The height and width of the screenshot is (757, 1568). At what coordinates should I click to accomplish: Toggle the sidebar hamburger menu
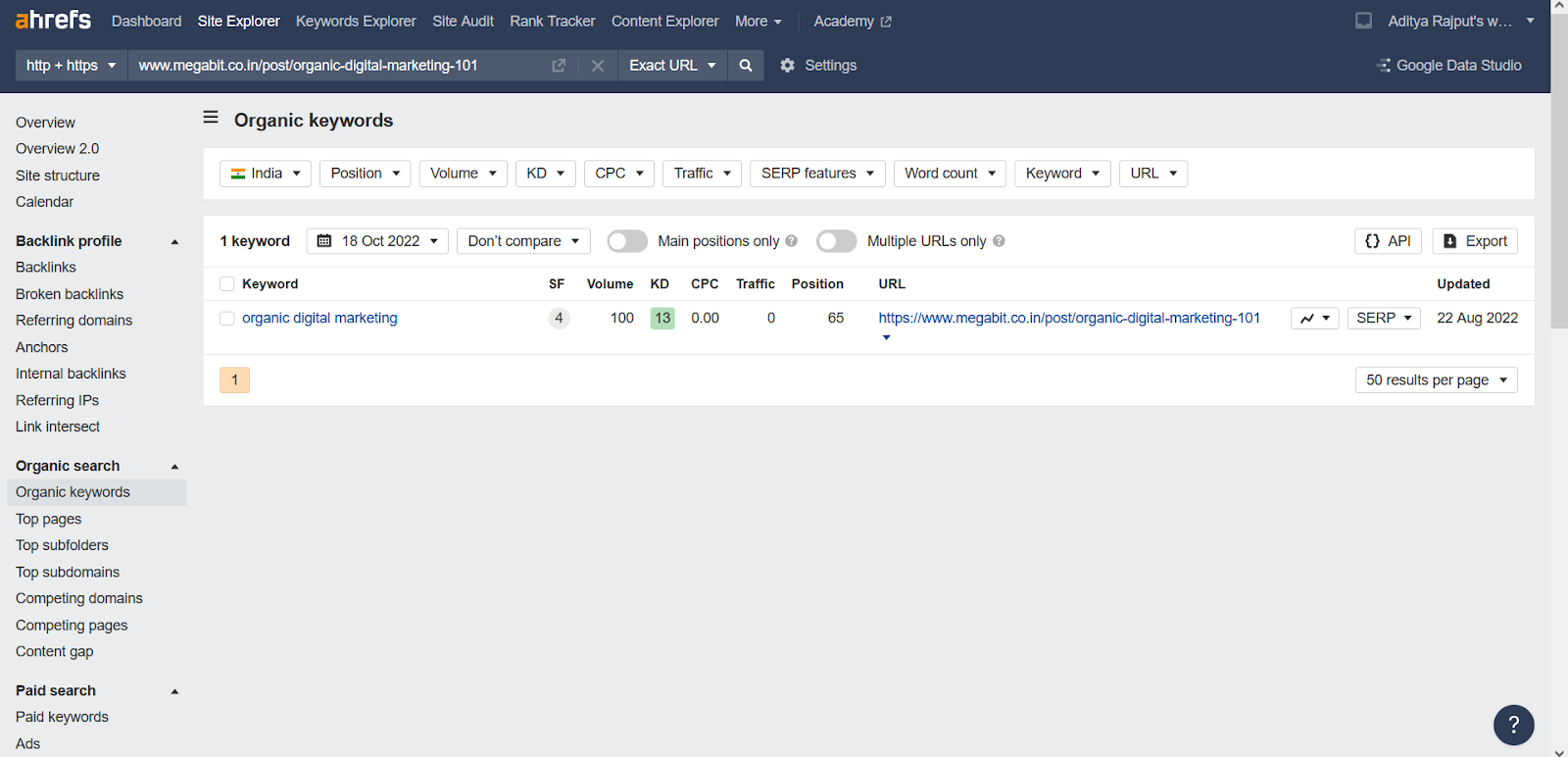211,118
